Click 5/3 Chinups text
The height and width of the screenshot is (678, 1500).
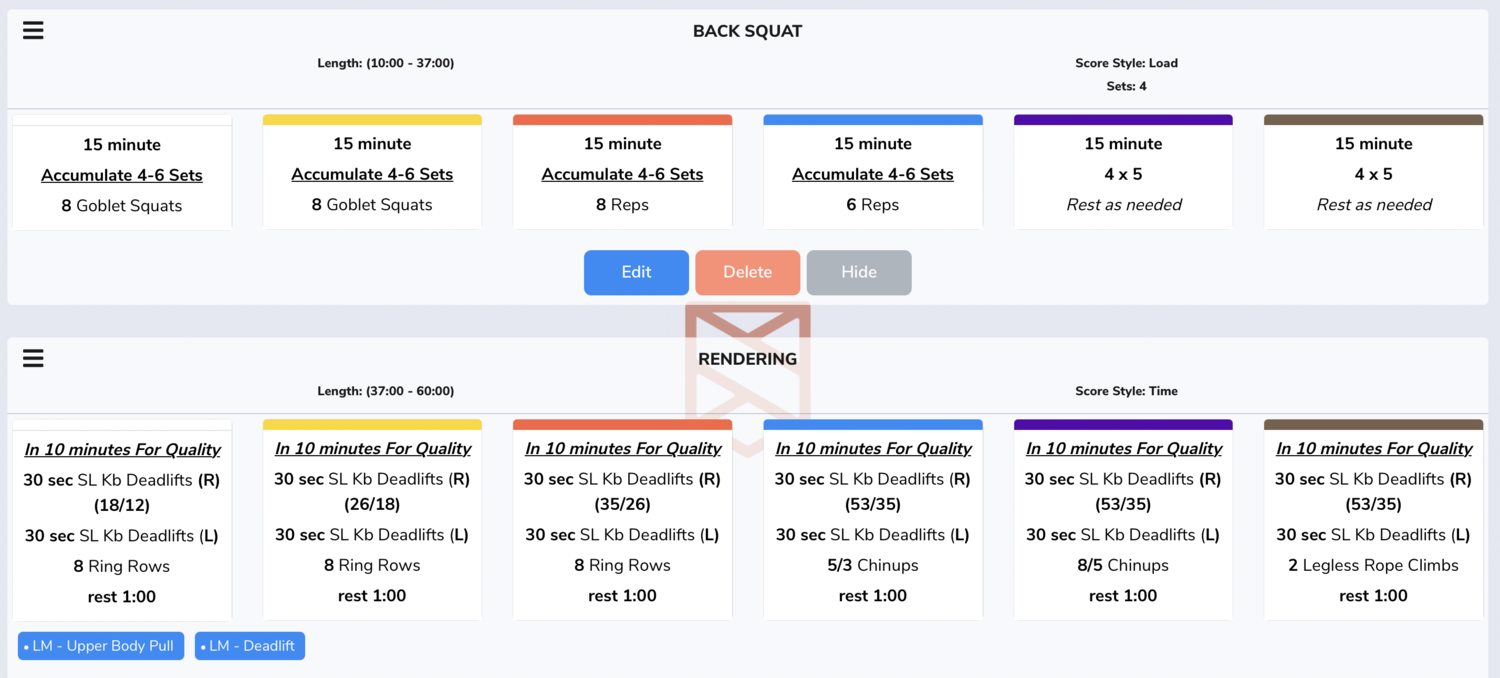point(873,565)
